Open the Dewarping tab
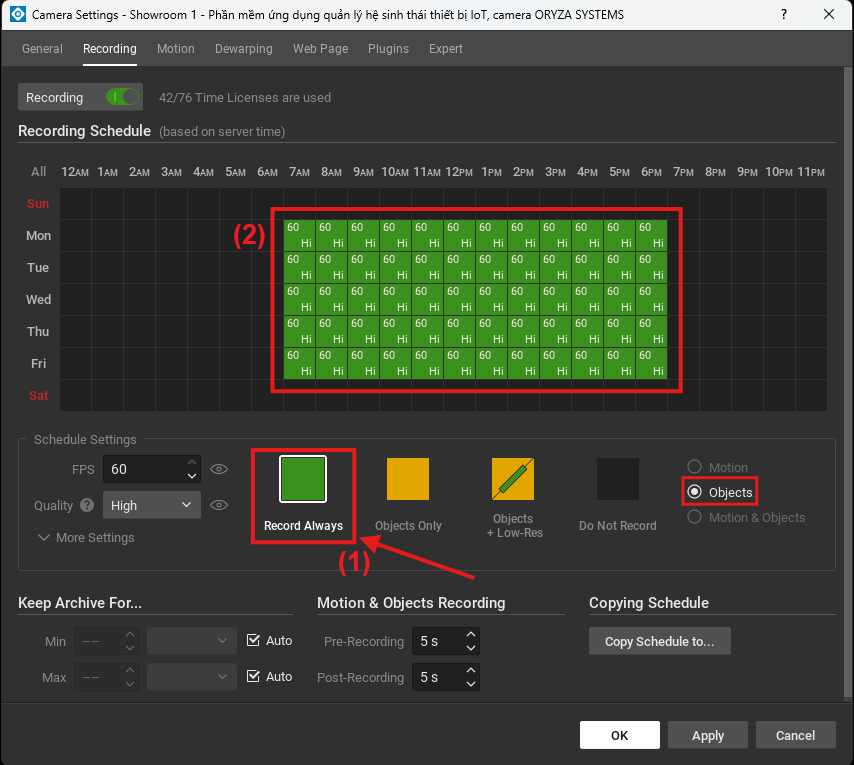This screenshot has width=854, height=765. coord(243,48)
